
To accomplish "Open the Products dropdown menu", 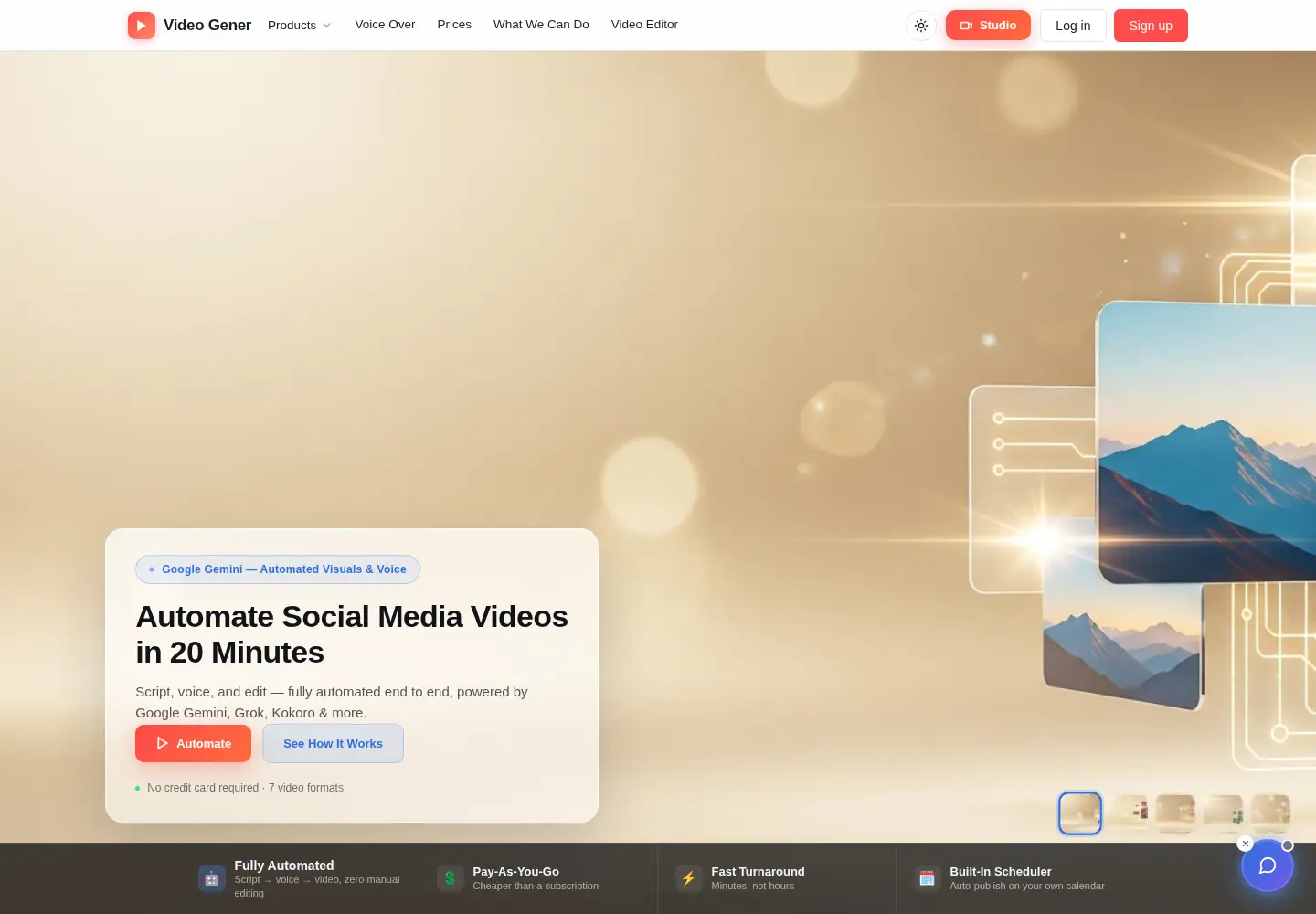I will coord(300,26).
